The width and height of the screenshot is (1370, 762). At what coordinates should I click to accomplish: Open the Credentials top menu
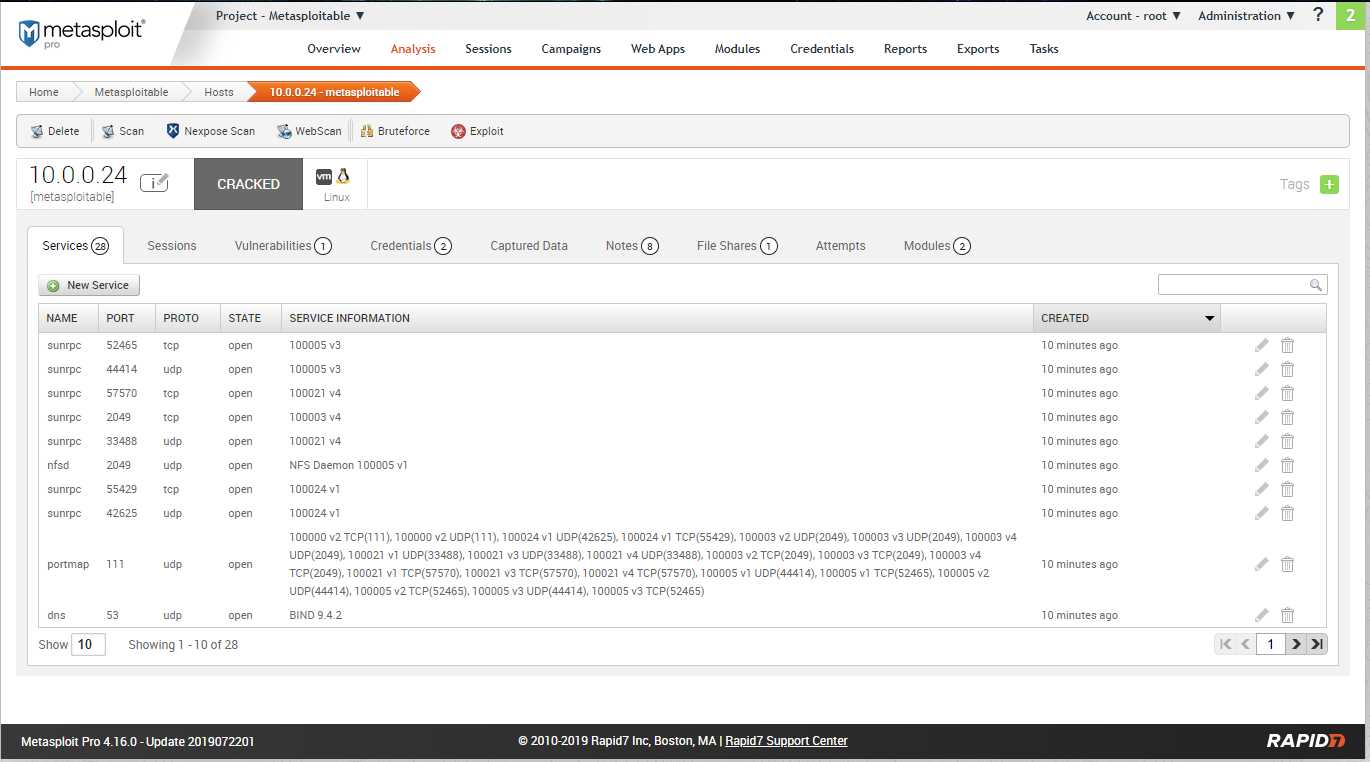click(822, 48)
